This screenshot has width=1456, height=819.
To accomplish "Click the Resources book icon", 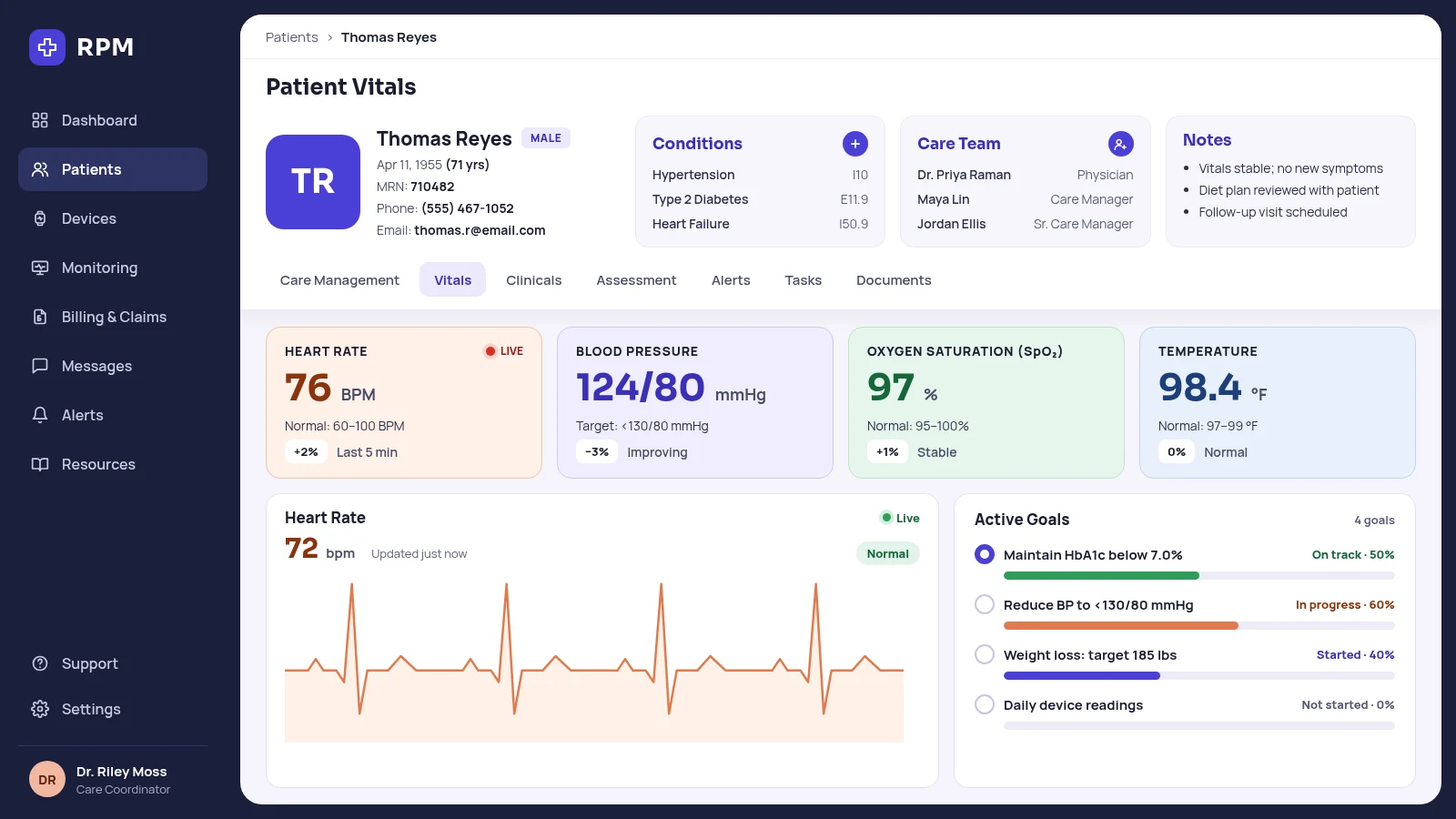I will (40, 464).
